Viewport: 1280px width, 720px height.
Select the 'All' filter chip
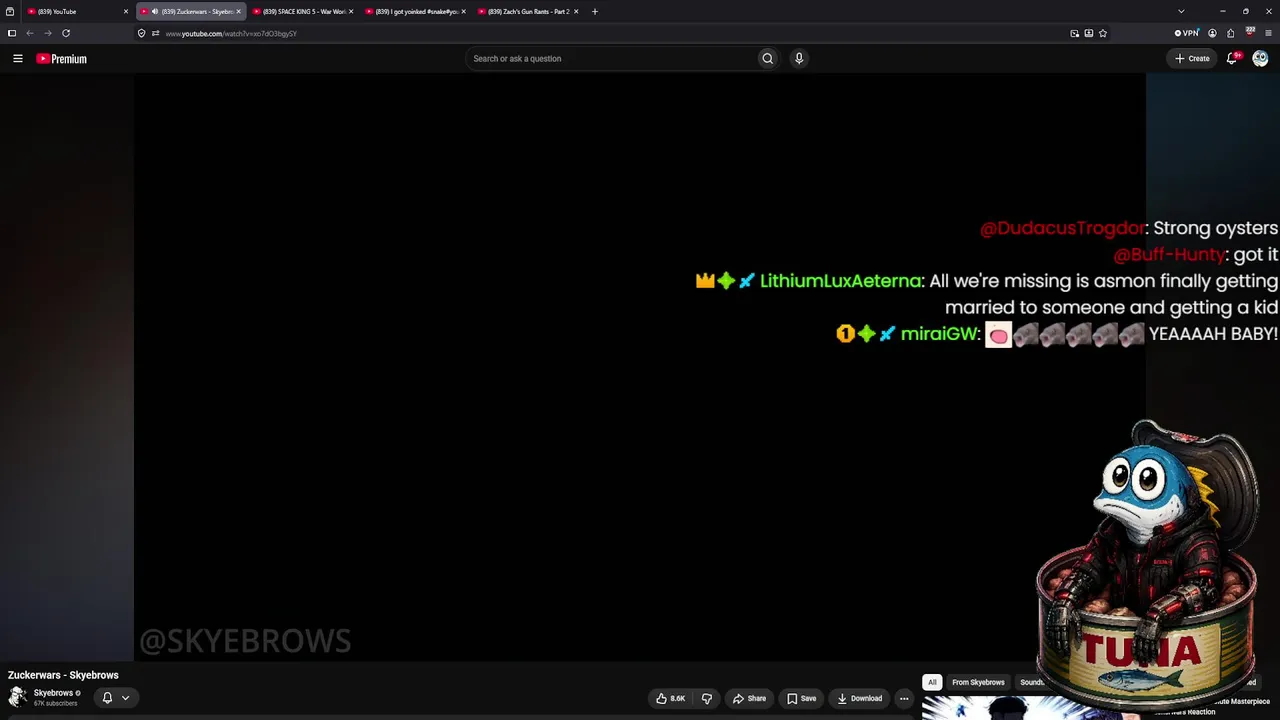click(x=932, y=682)
